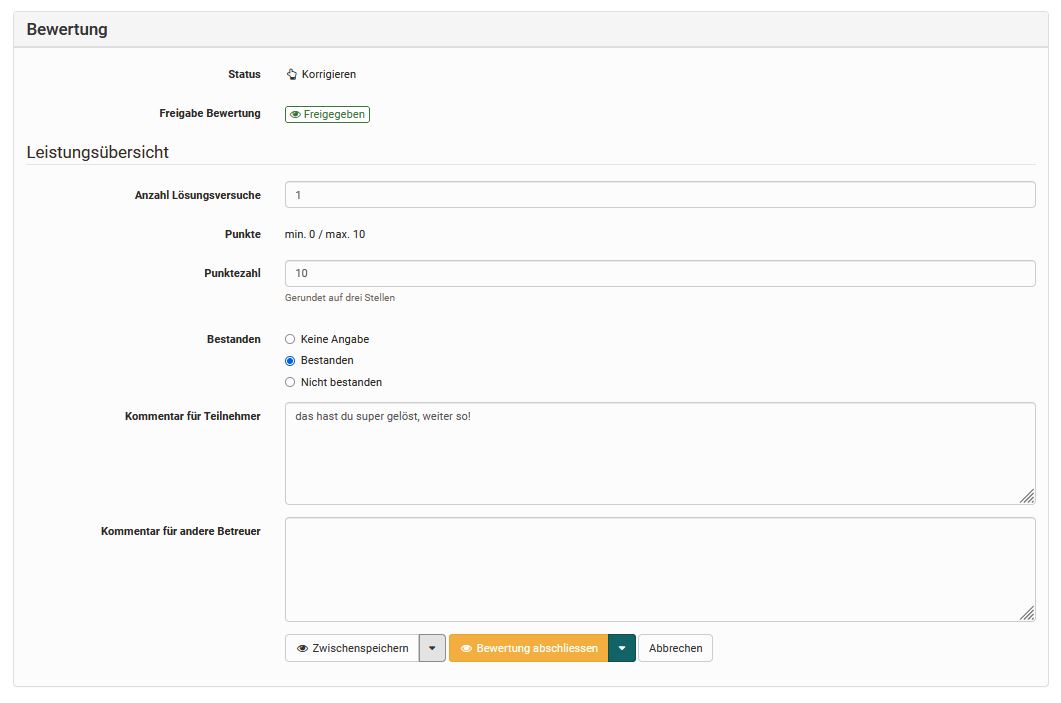Mark as Nicht bestanden
1061x703 pixels.
point(290,382)
